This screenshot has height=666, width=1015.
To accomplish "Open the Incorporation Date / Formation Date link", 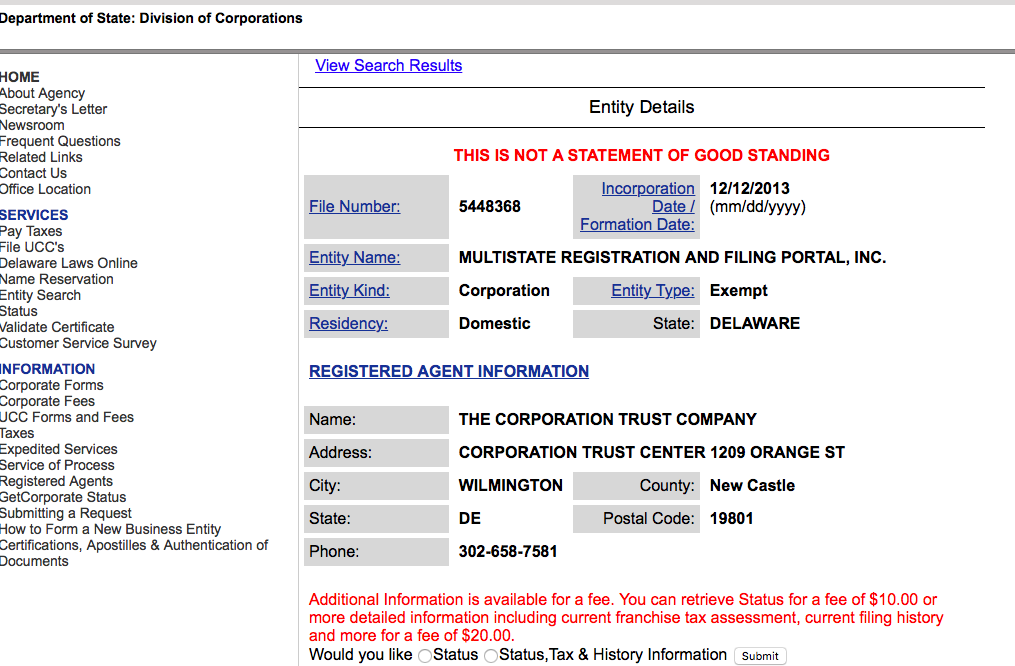I will [640, 207].
